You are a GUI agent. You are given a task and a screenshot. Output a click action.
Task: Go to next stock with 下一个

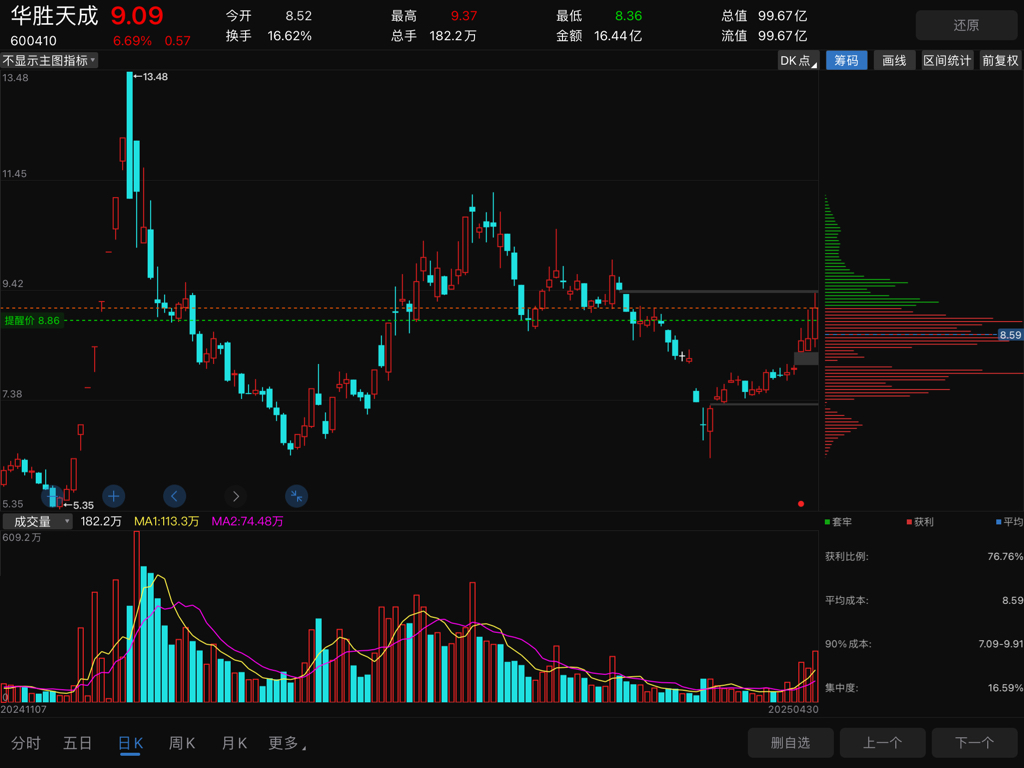tap(974, 743)
